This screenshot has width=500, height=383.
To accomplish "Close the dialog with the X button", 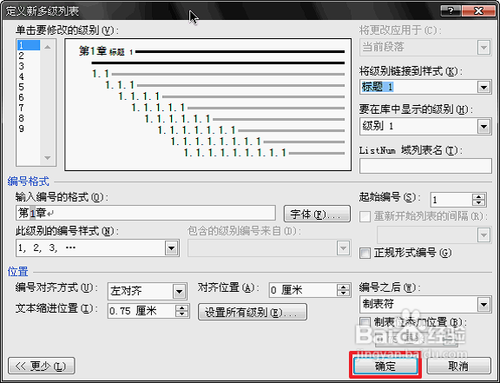I will (479, 11).
